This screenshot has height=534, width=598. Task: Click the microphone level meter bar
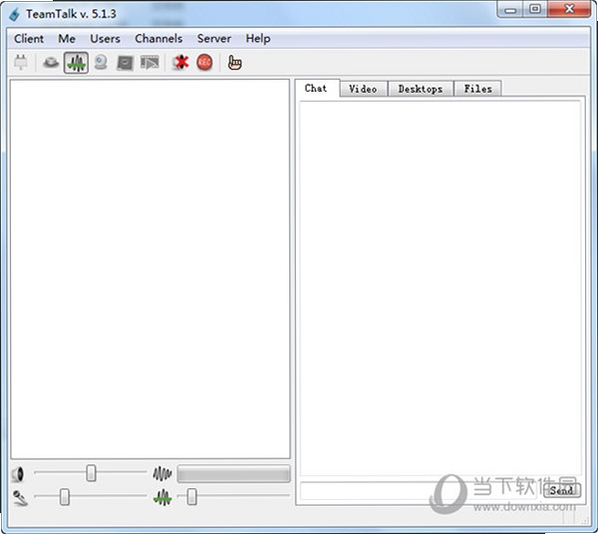[x=233, y=474]
